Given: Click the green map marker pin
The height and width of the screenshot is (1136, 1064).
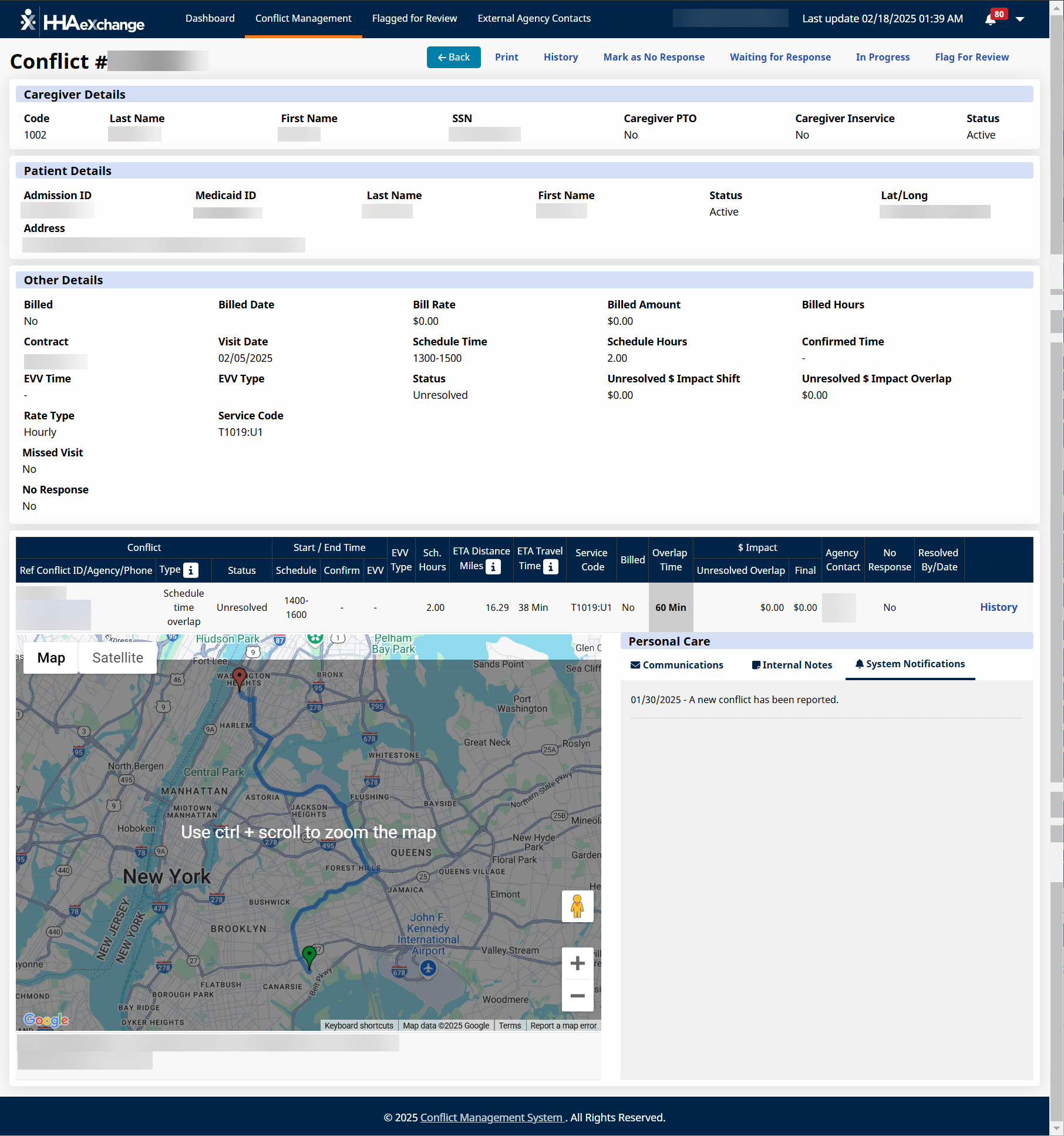Looking at the screenshot, I should click(x=309, y=956).
